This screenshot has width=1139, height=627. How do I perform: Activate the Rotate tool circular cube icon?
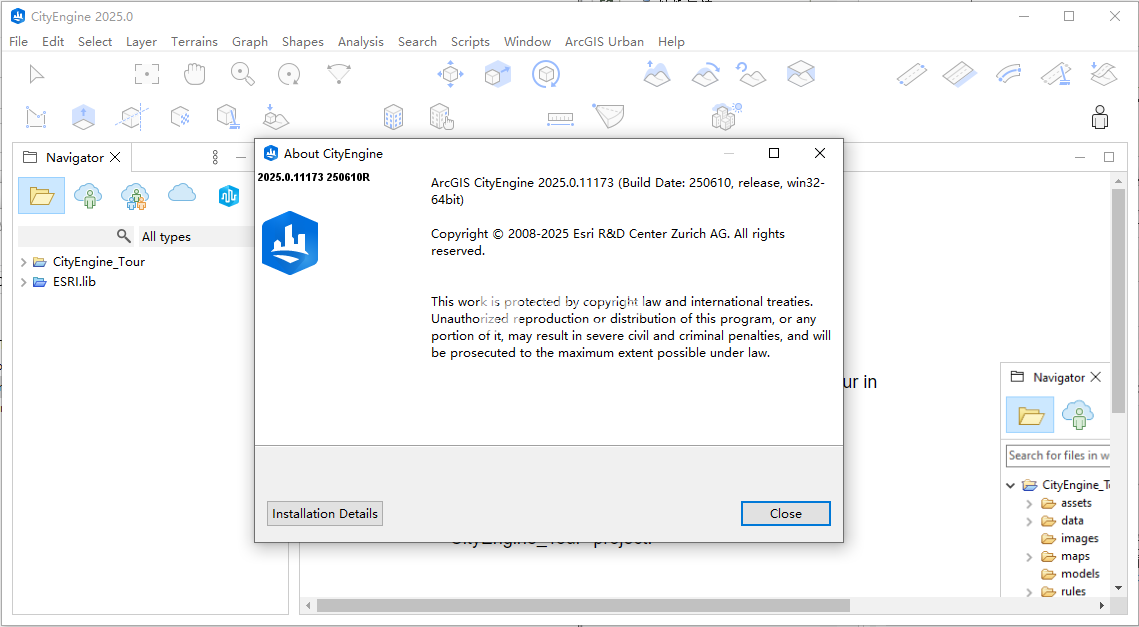click(x=546, y=74)
